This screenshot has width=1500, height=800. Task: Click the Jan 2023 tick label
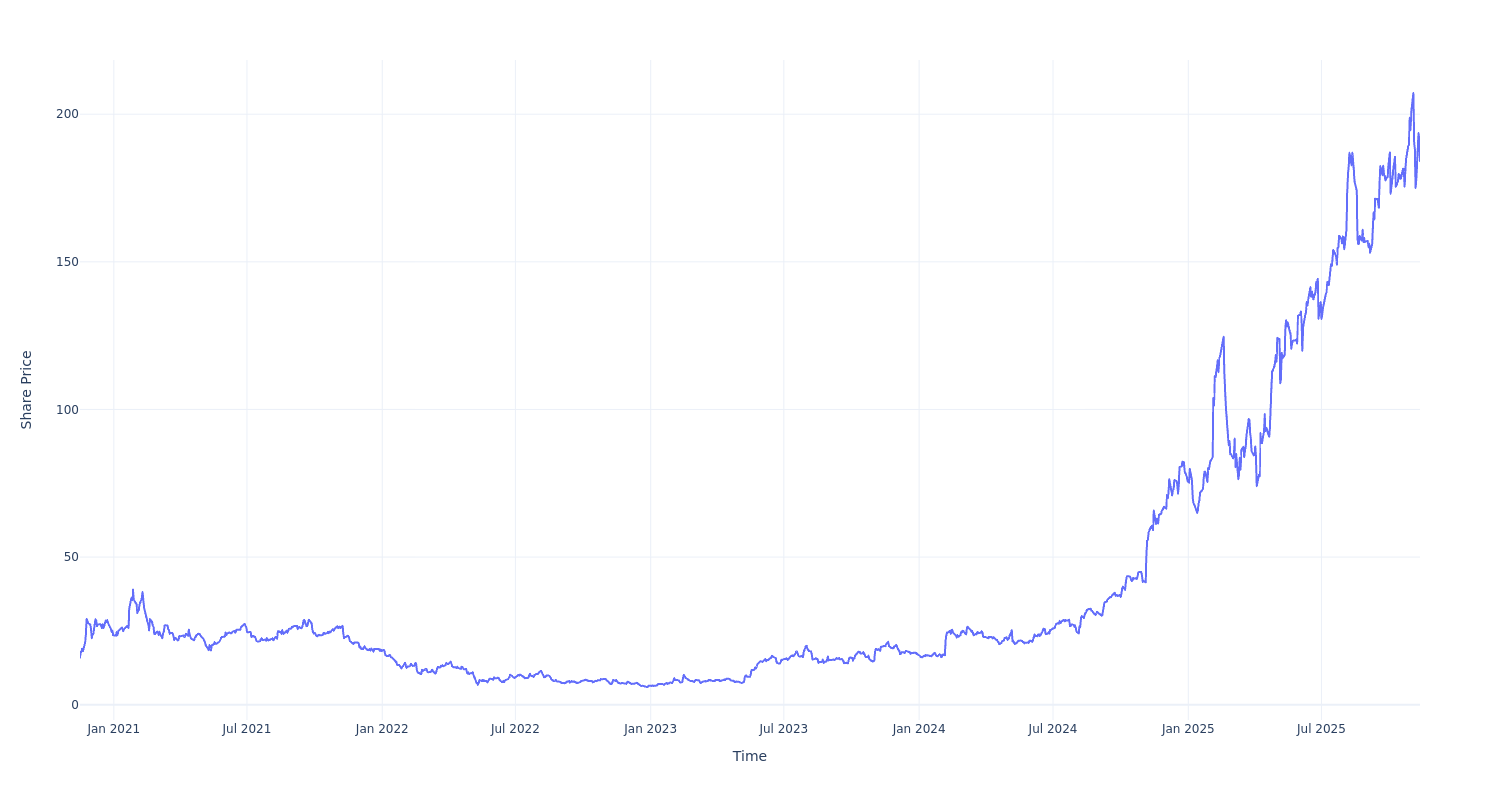coord(650,729)
